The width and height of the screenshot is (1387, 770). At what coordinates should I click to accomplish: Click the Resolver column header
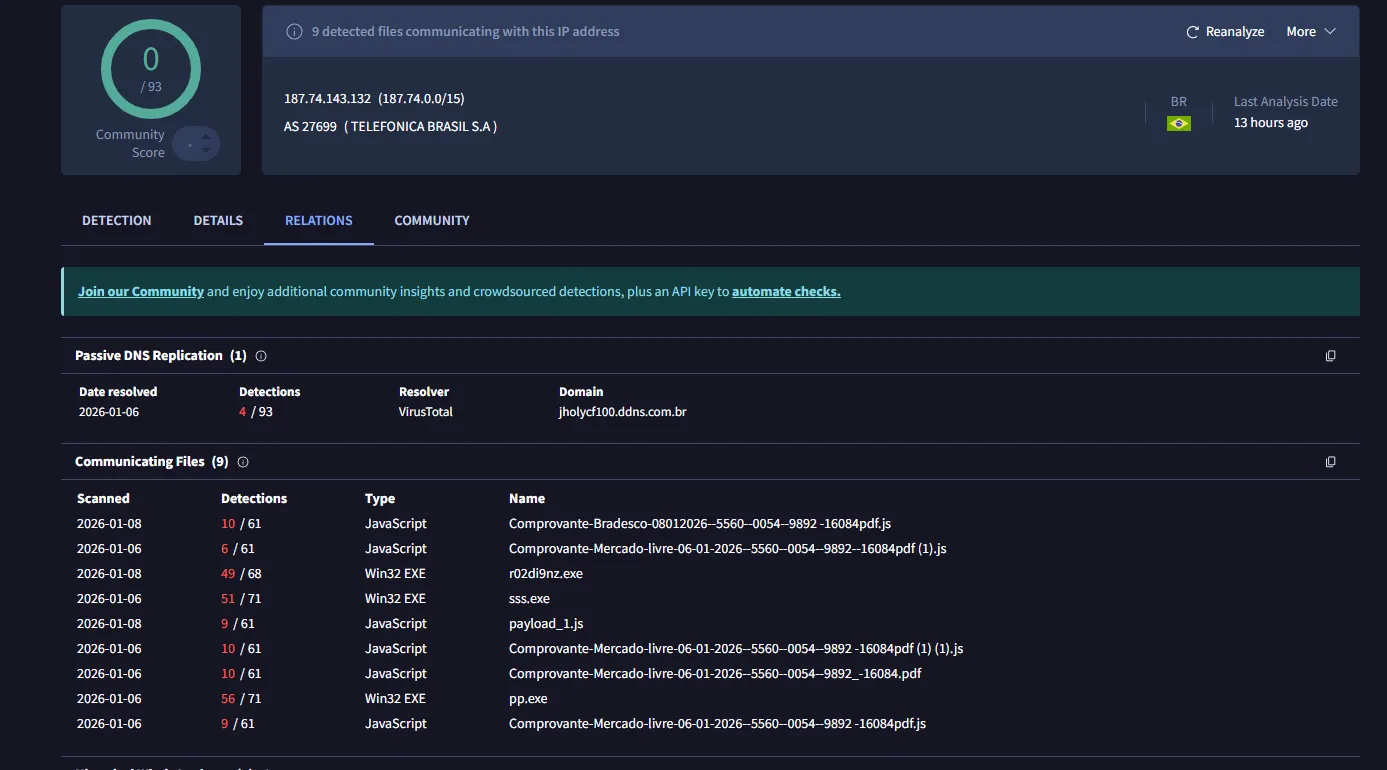[424, 392]
